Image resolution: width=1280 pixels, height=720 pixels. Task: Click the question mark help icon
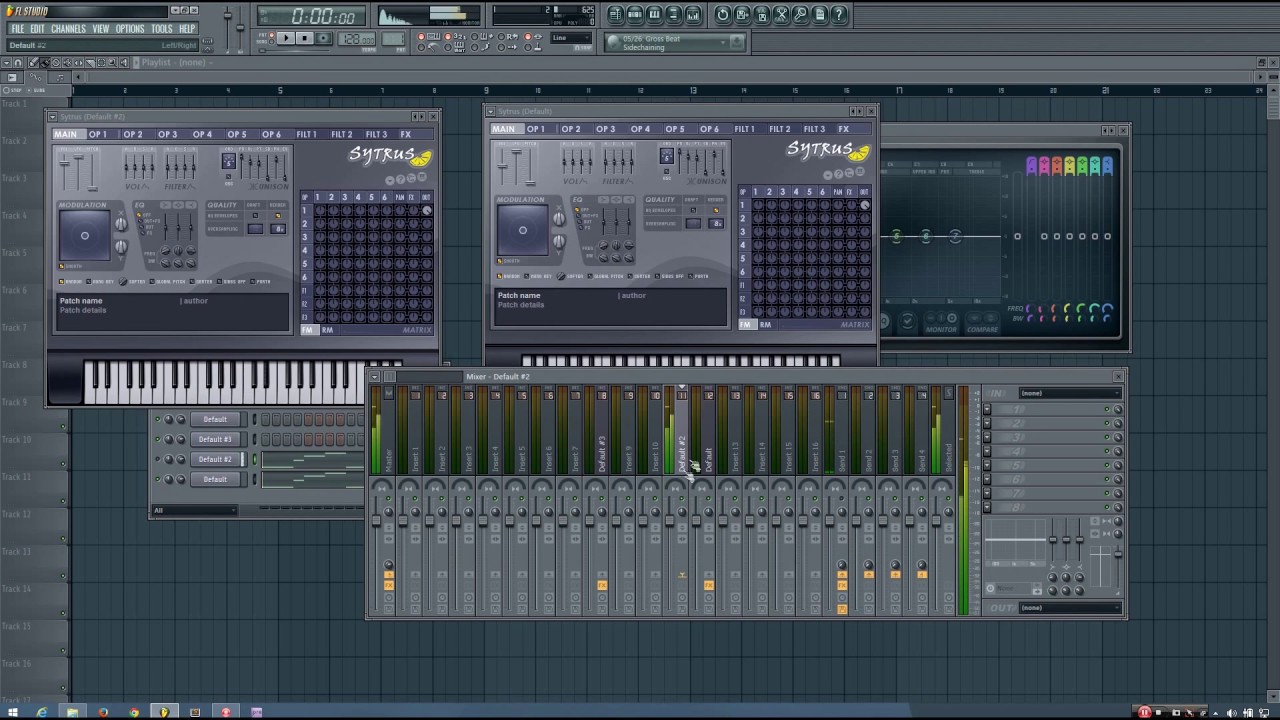(x=839, y=14)
